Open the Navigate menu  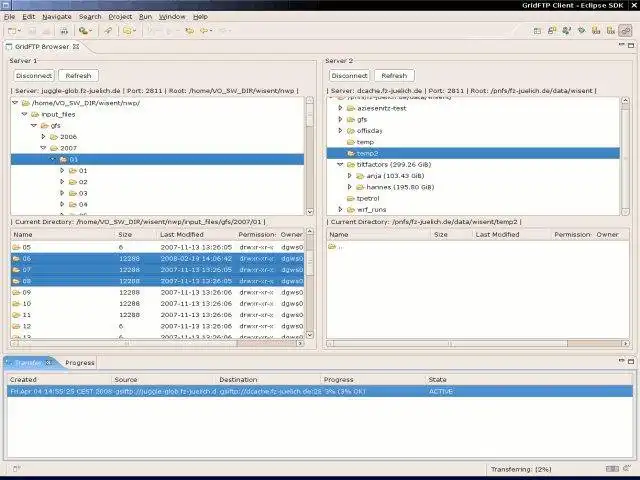(57, 17)
